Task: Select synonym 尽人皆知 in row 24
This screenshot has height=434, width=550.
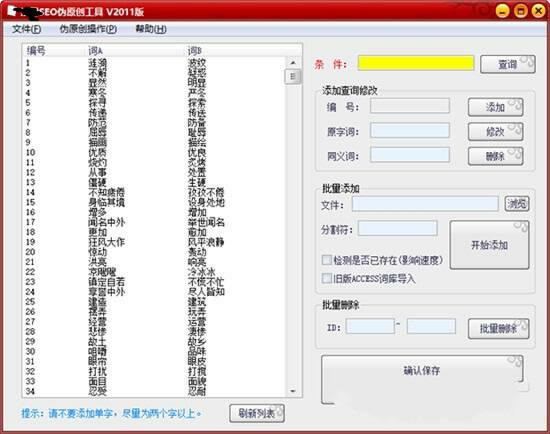Action: (206, 292)
